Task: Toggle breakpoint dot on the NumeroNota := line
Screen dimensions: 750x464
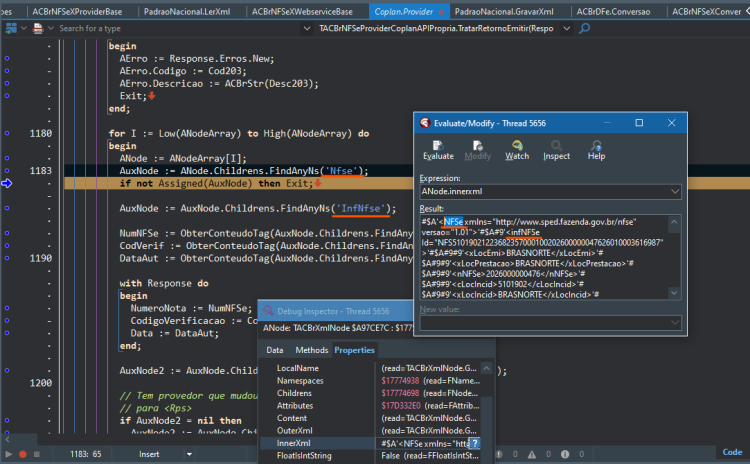Action: (x=7, y=308)
